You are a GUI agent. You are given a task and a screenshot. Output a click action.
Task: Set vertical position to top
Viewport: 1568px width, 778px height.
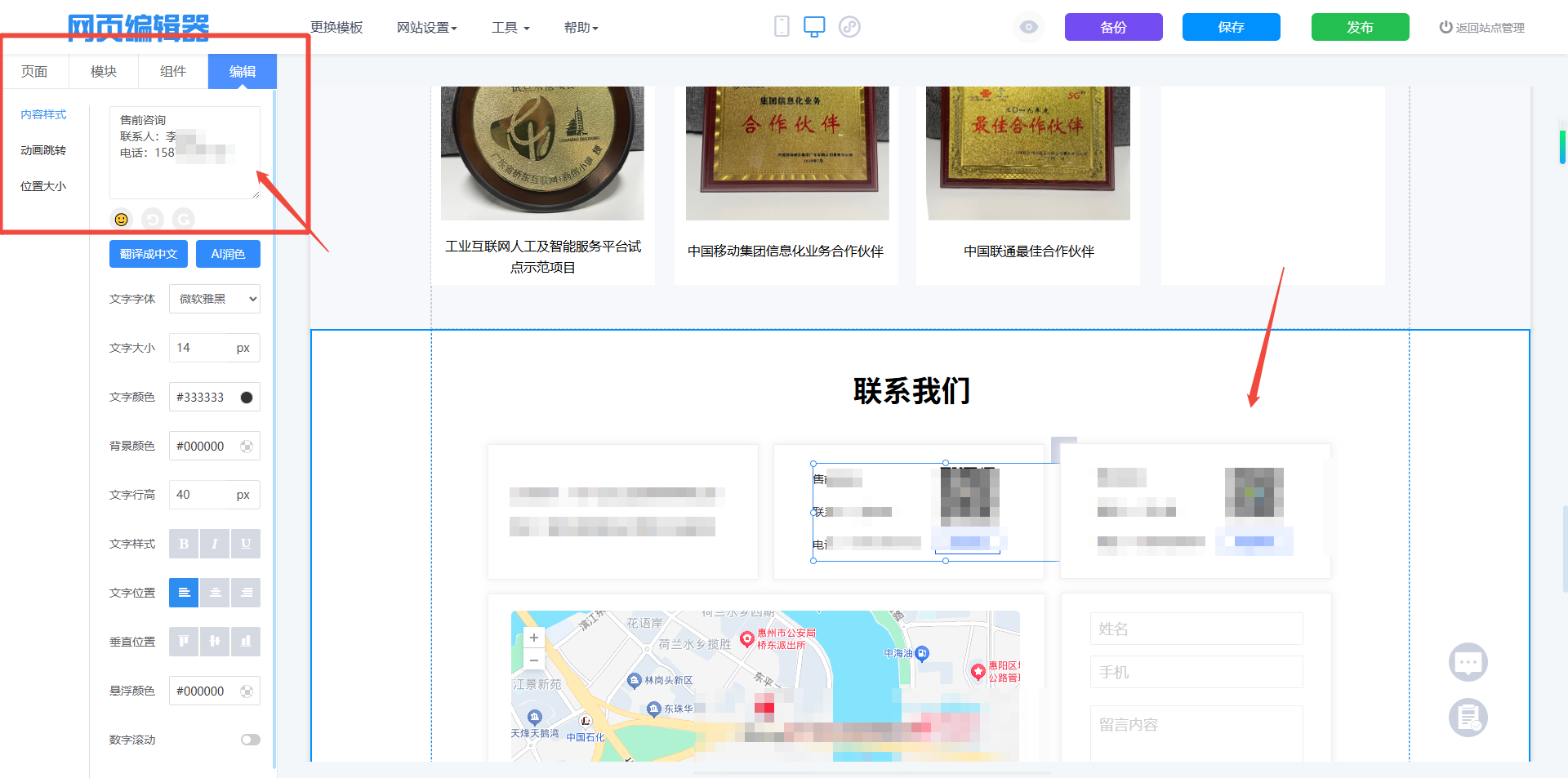tap(184, 642)
